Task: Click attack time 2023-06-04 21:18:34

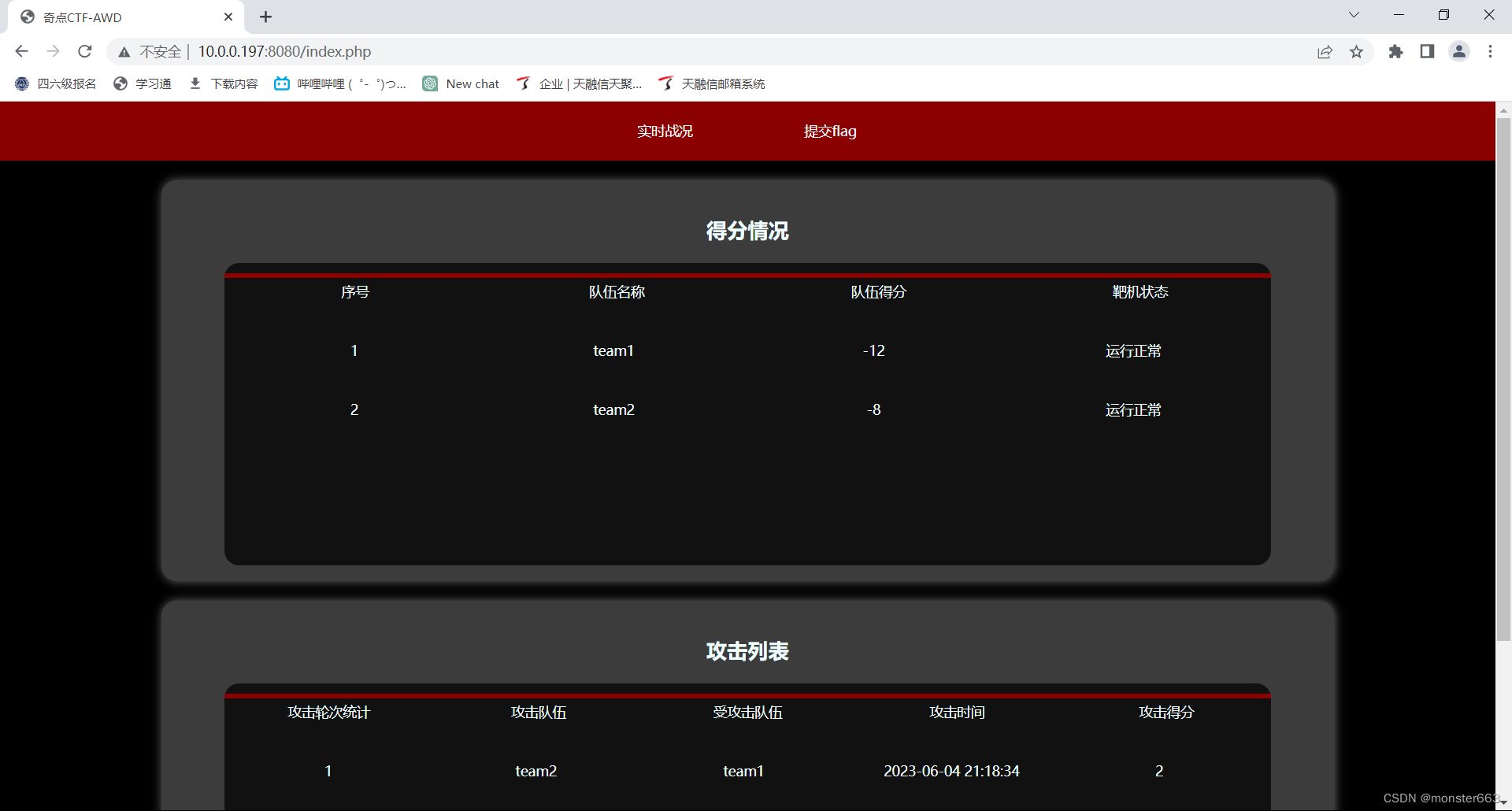Action: pyautogui.click(x=951, y=771)
